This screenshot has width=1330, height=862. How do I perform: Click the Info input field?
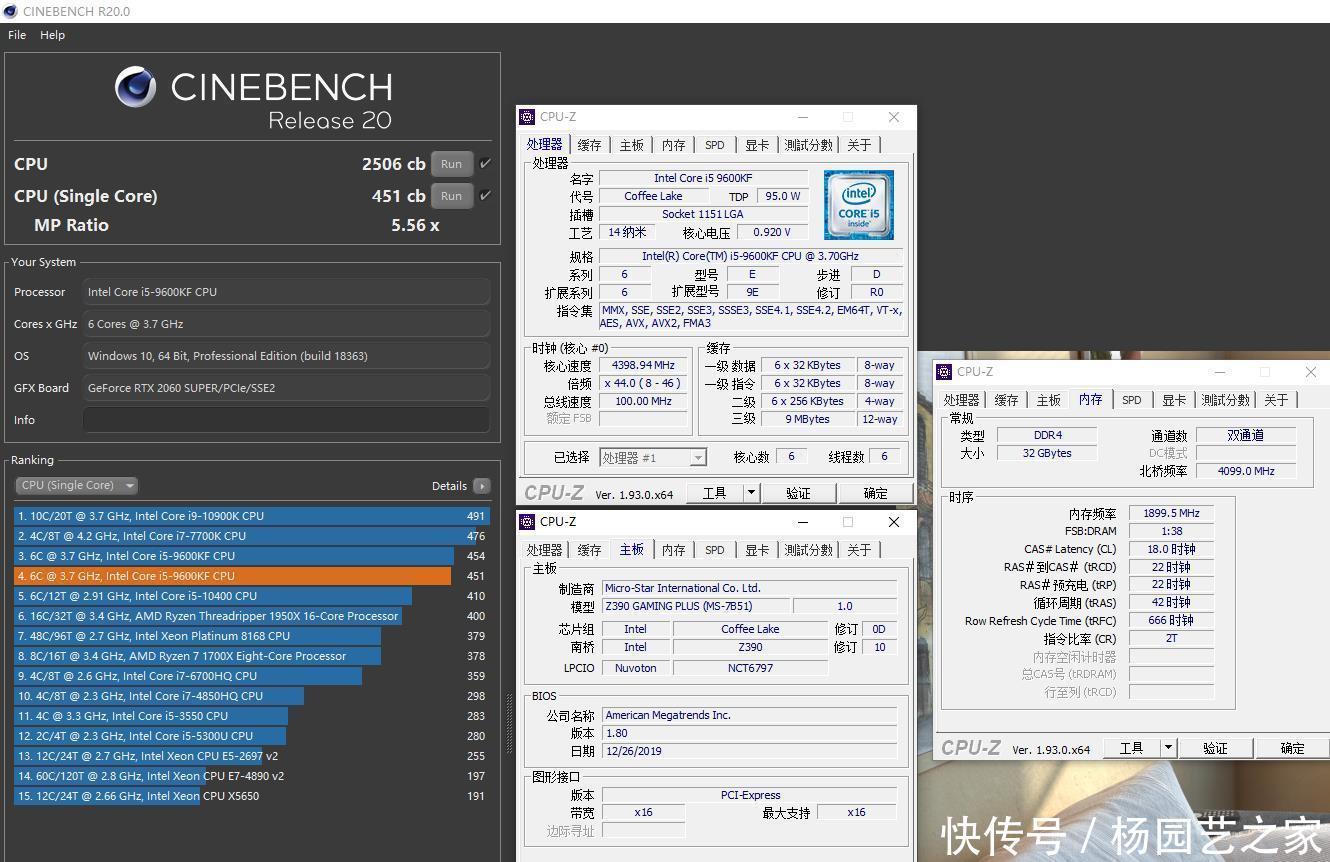pyautogui.click(x=286, y=420)
